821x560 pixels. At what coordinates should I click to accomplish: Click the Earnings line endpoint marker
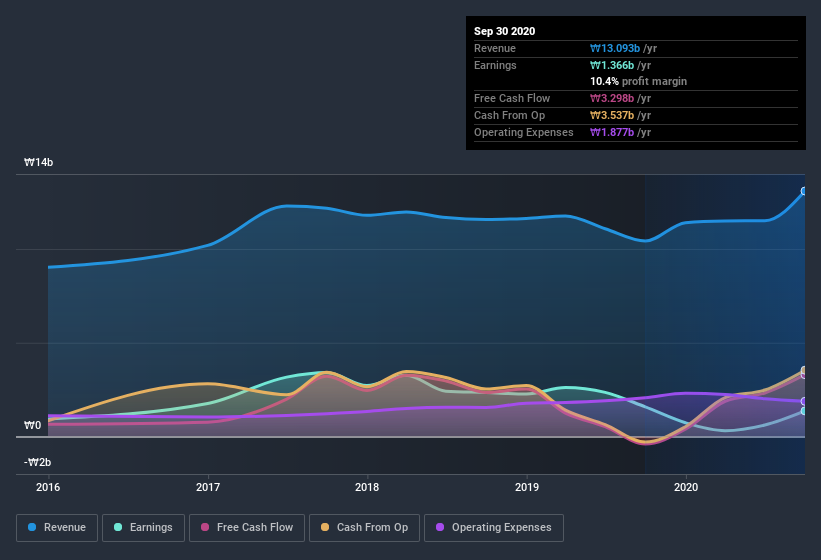click(804, 411)
